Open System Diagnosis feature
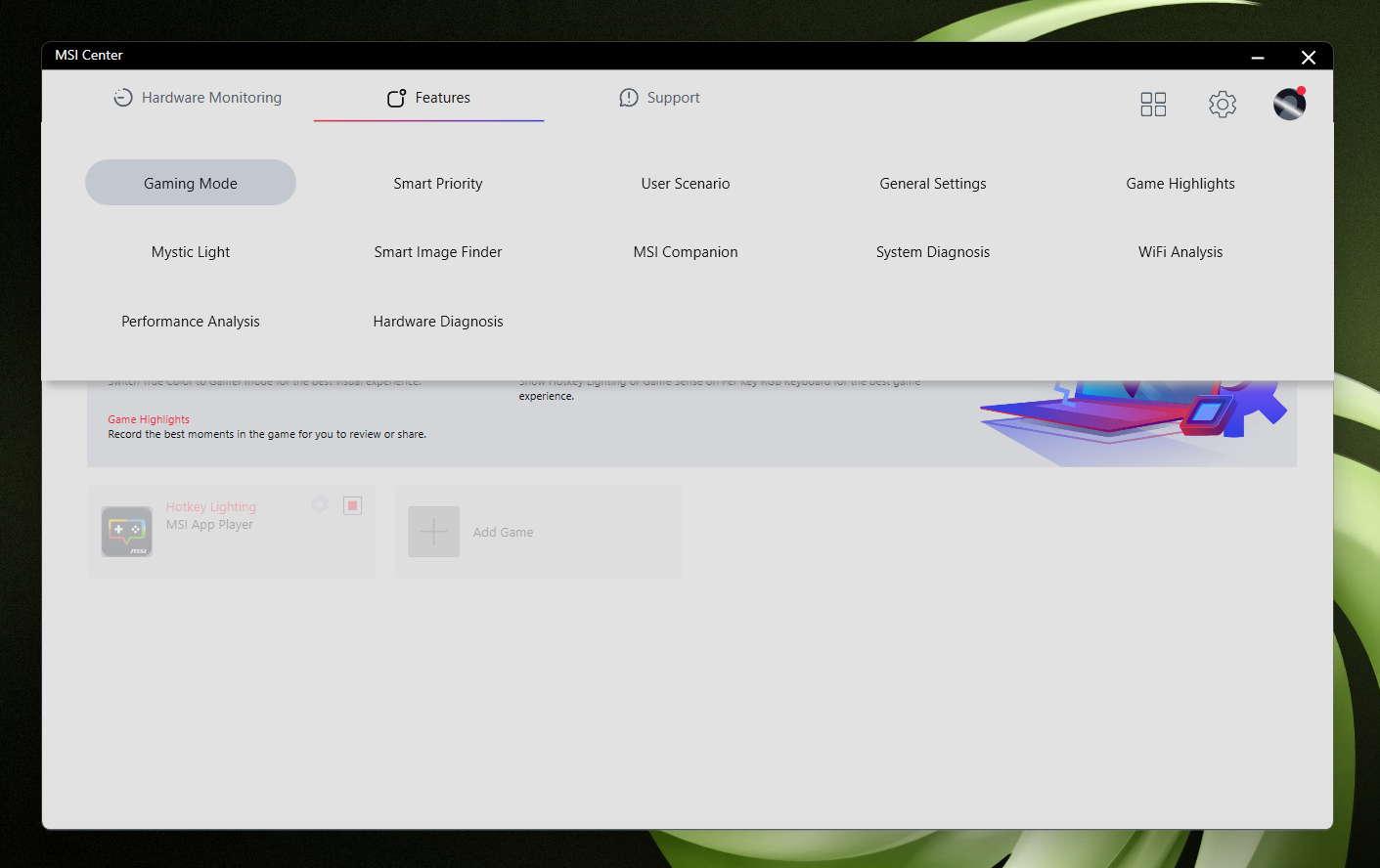The width and height of the screenshot is (1380, 868). (933, 252)
